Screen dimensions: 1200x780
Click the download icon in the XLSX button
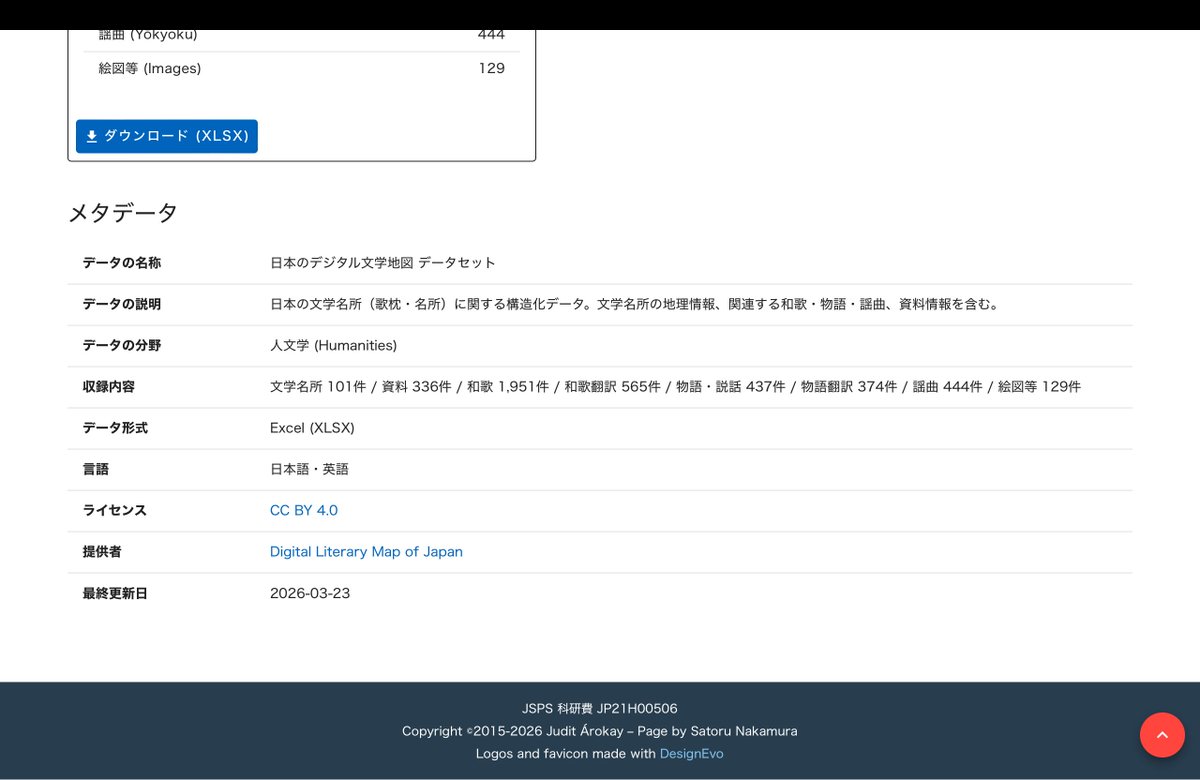tap(92, 136)
